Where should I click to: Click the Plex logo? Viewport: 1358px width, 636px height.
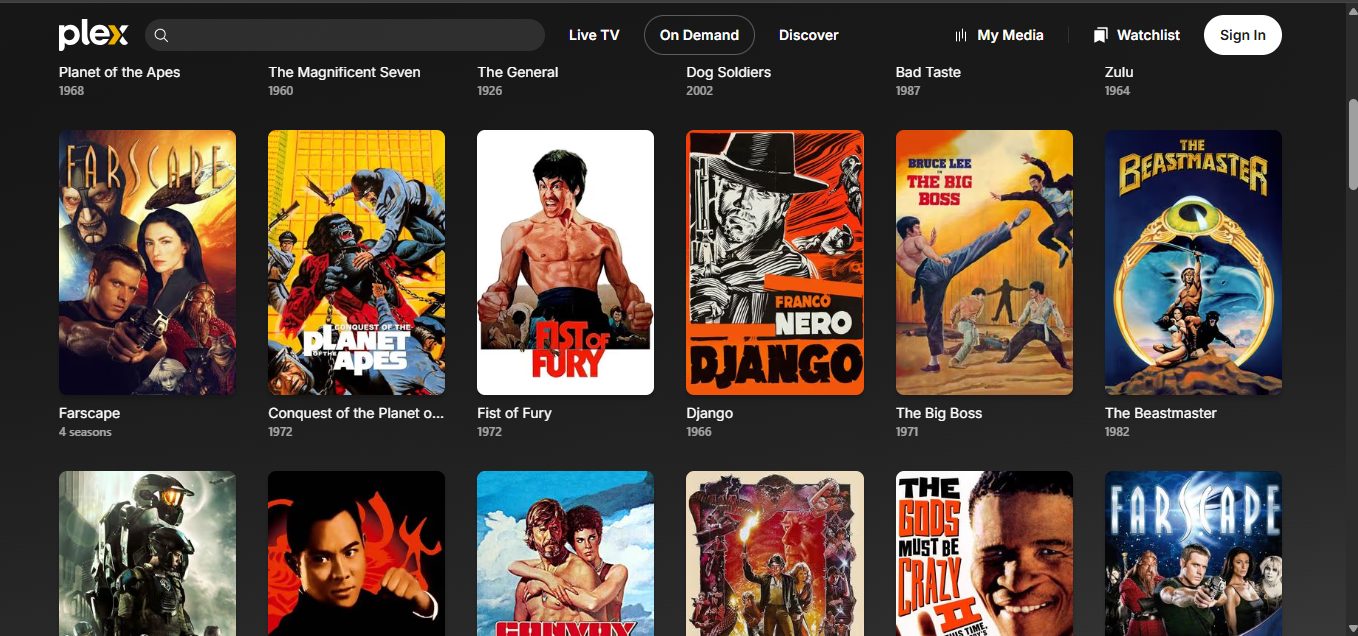click(93, 35)
